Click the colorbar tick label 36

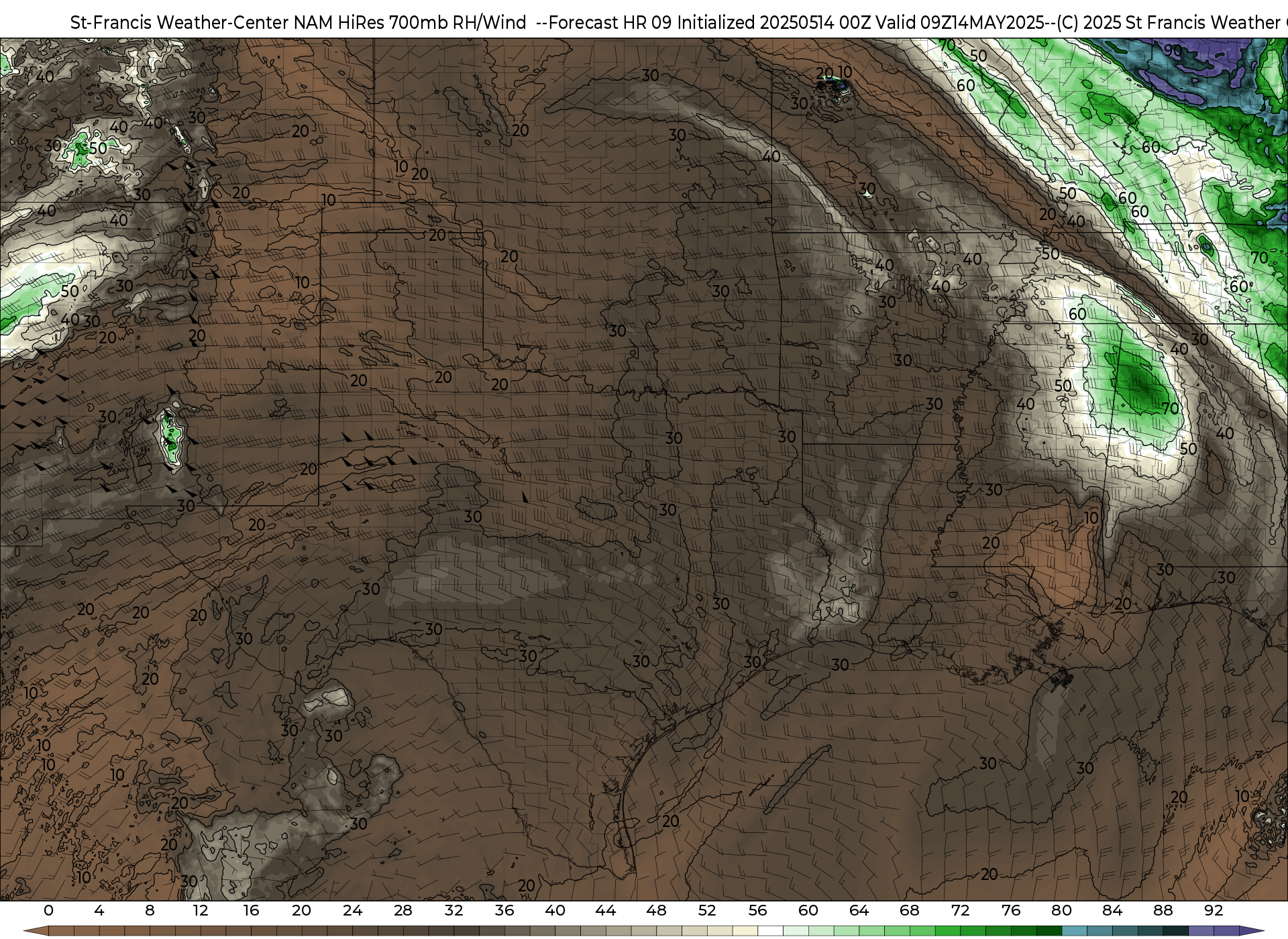(x=504, y=911)
